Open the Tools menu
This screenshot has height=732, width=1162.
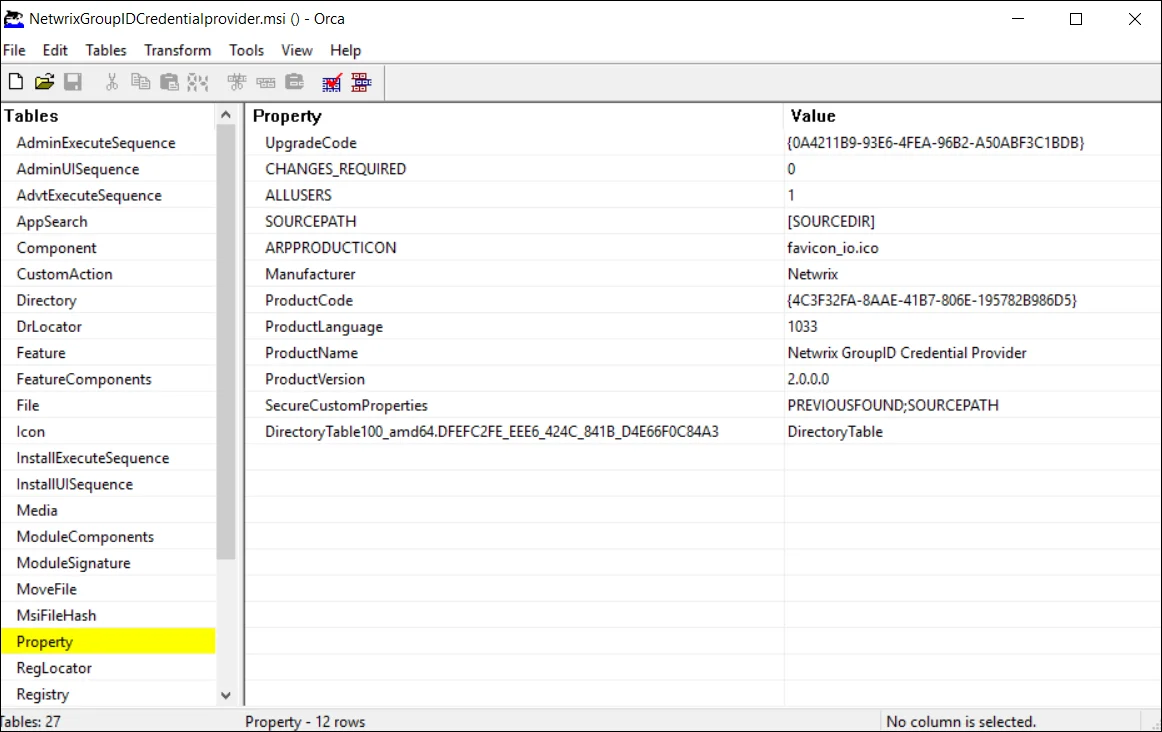click(246, 50)
